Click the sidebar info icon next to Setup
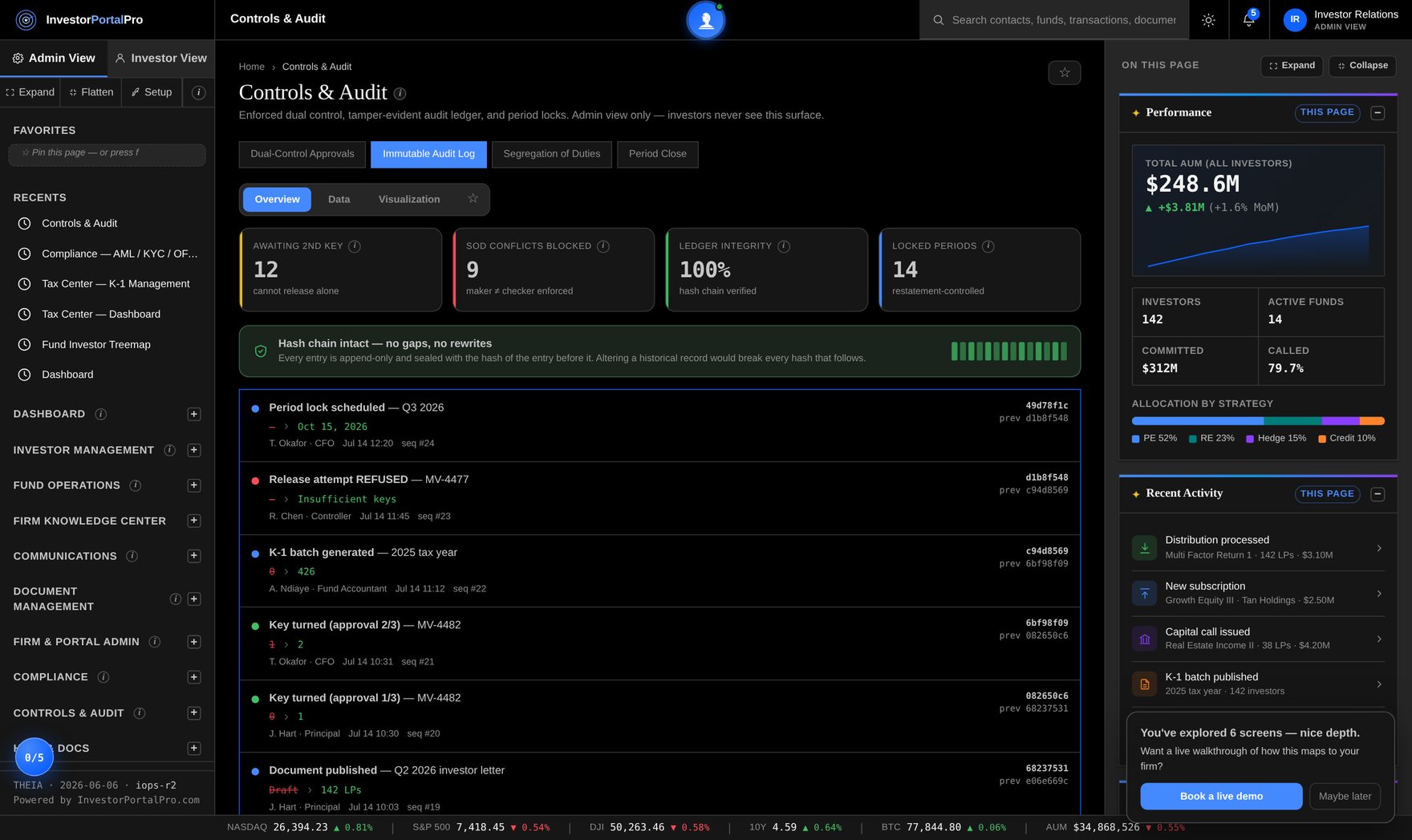 [199, 92]
